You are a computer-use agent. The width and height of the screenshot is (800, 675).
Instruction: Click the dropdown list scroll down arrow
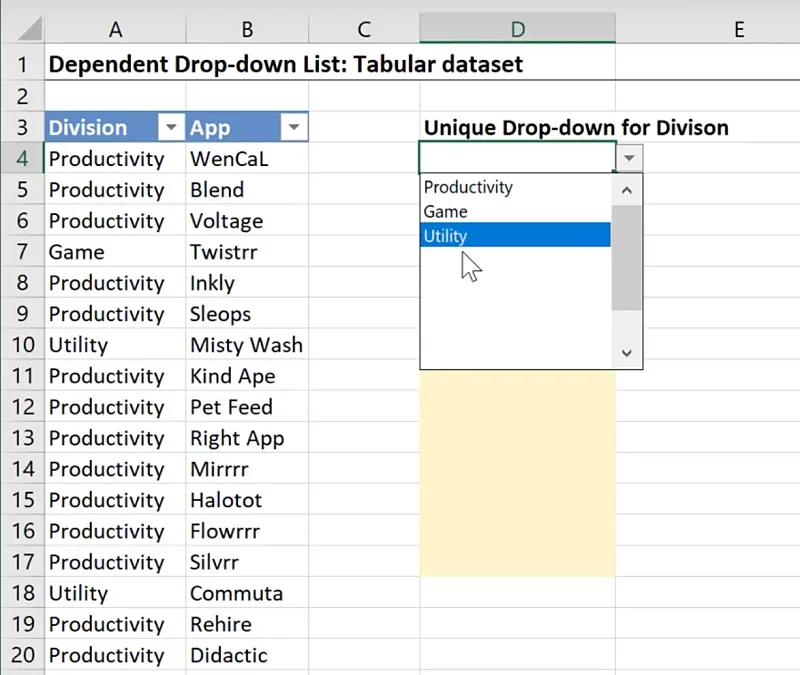[627, 353]
